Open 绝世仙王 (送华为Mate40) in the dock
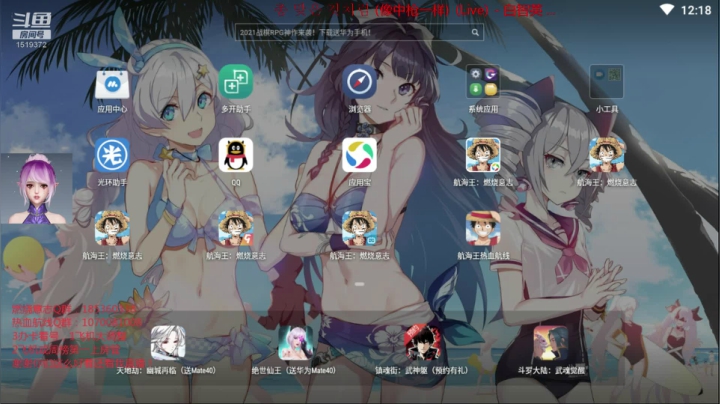 pos(296,343)
